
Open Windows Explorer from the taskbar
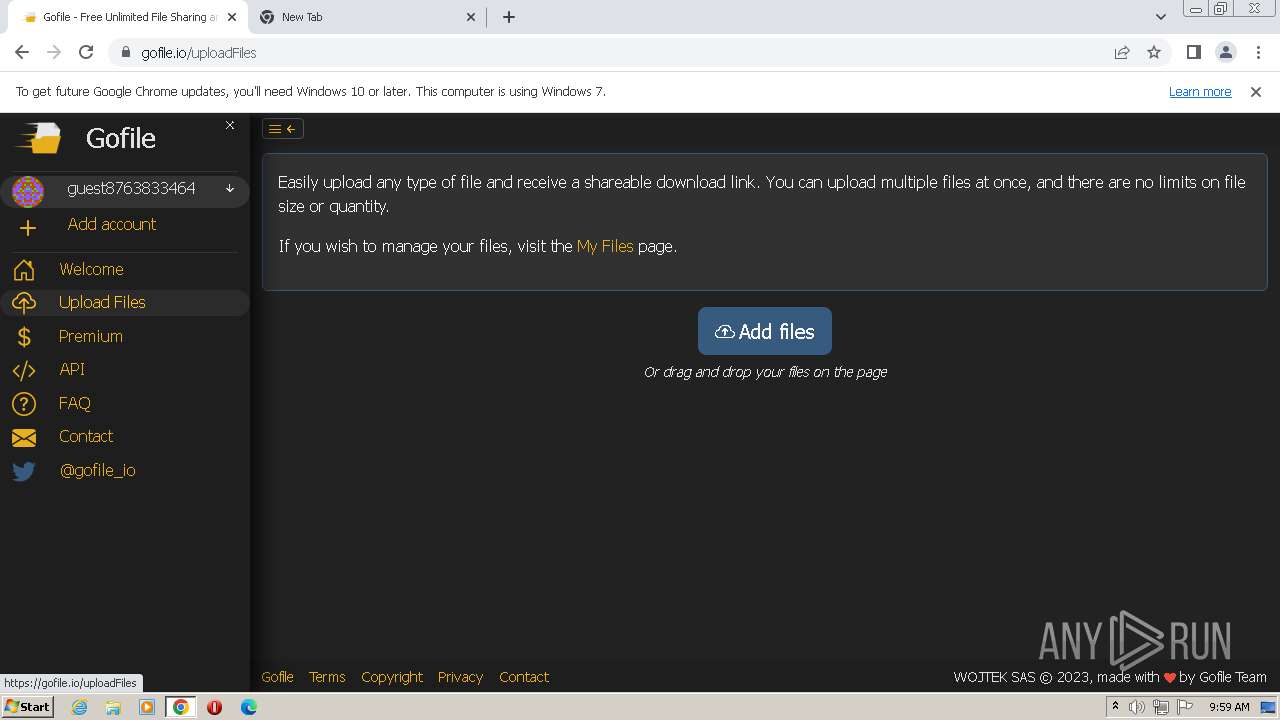coord(113,707)
